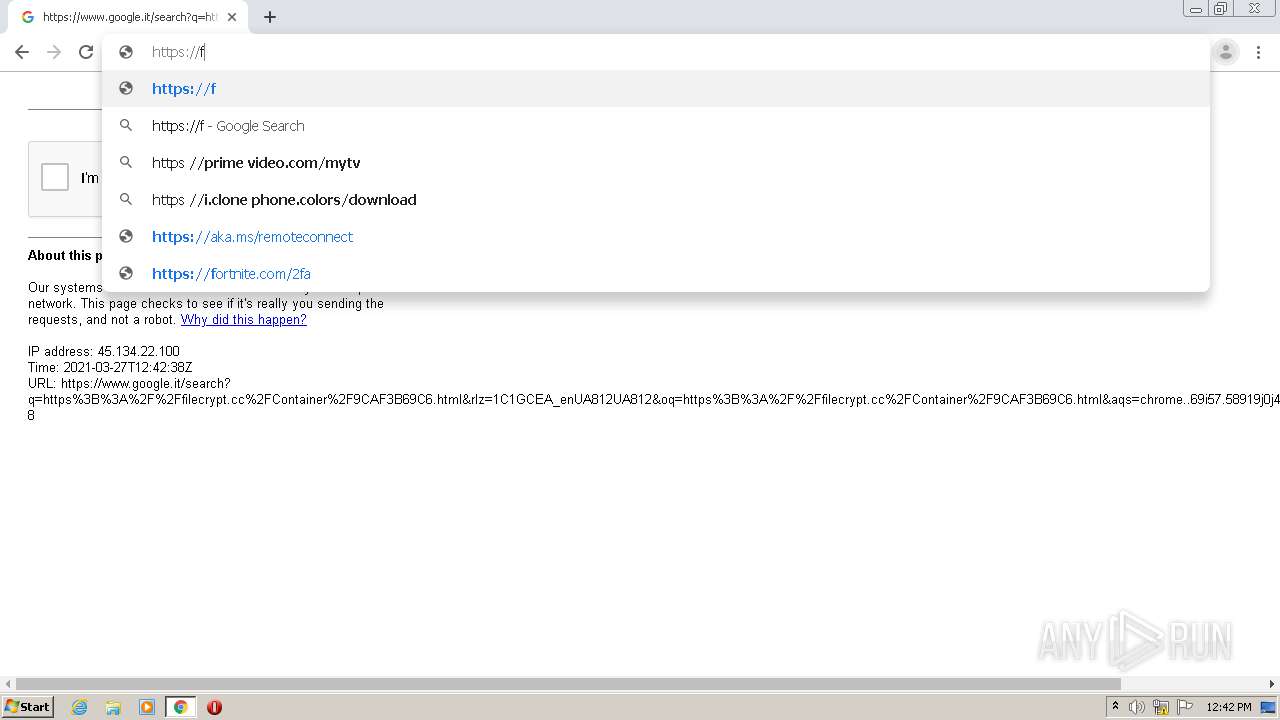
Task: Click the browser back arrow
Action: pos(22,52)
